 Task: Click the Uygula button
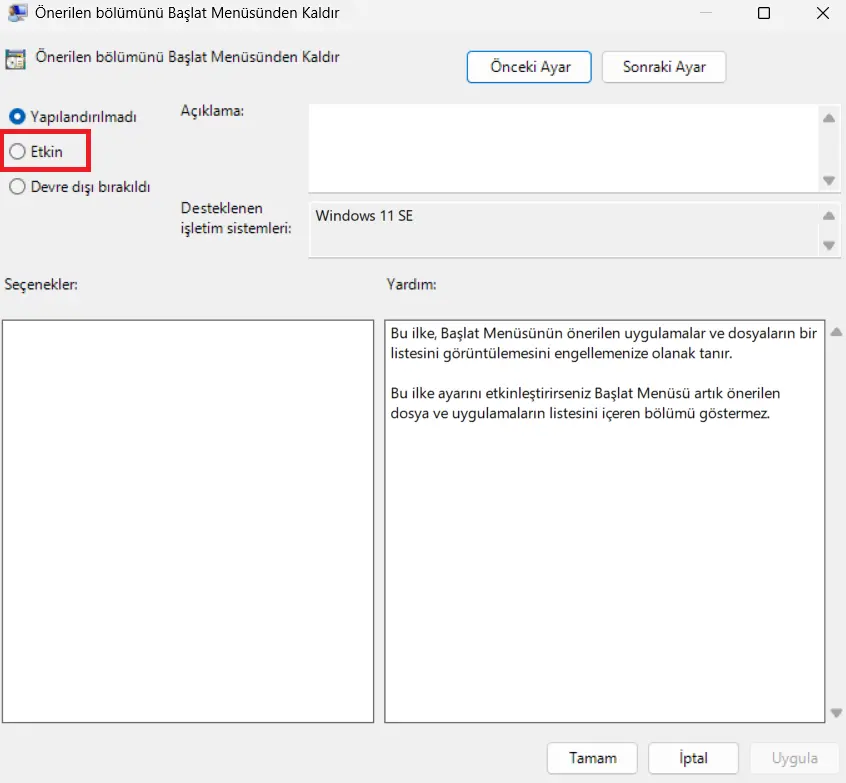[x=794, y=758]
